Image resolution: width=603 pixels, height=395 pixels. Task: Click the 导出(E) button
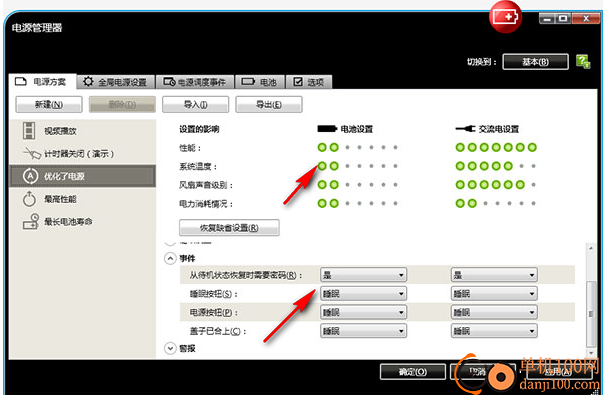pyautogui.click(x=269, y=104)
